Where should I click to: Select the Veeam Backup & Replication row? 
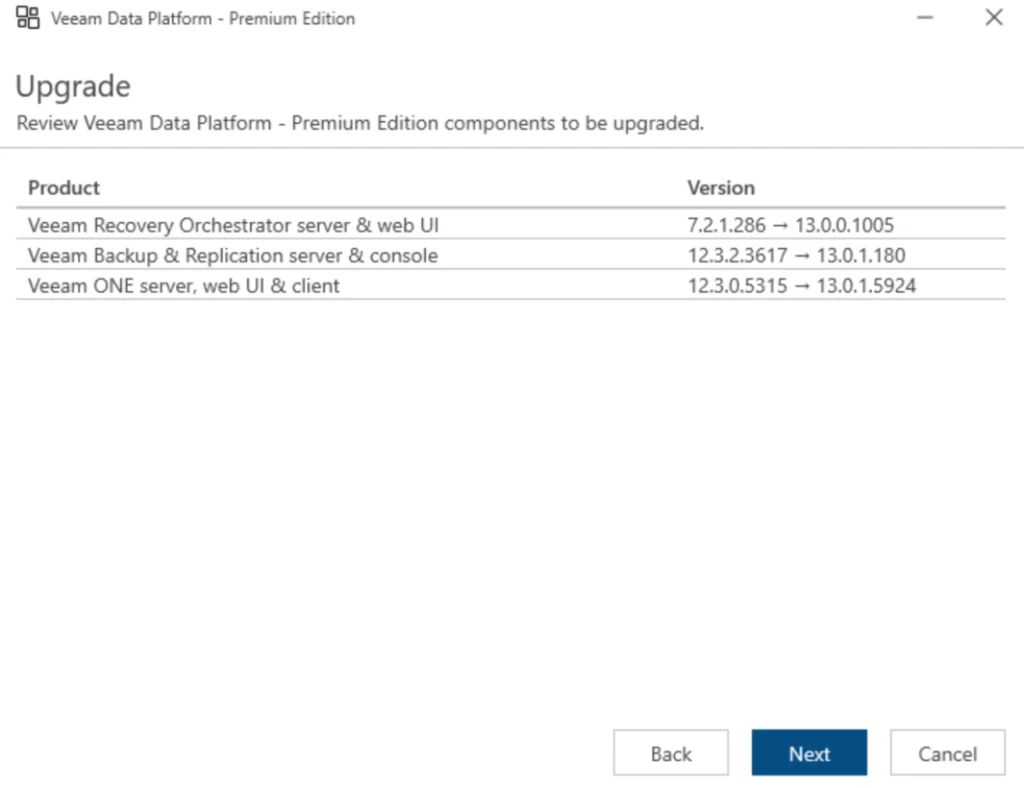(233, 255)
